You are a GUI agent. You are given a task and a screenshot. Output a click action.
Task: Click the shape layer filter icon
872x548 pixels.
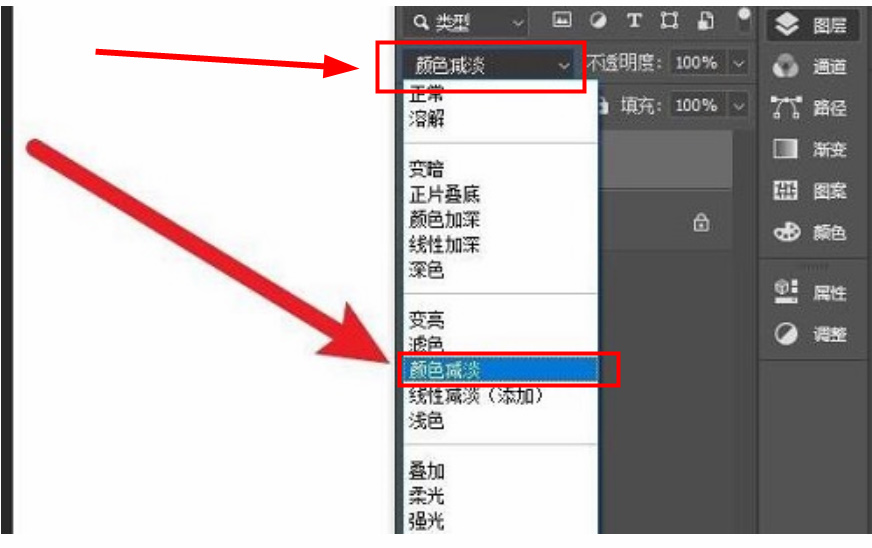tap(669, 21)
